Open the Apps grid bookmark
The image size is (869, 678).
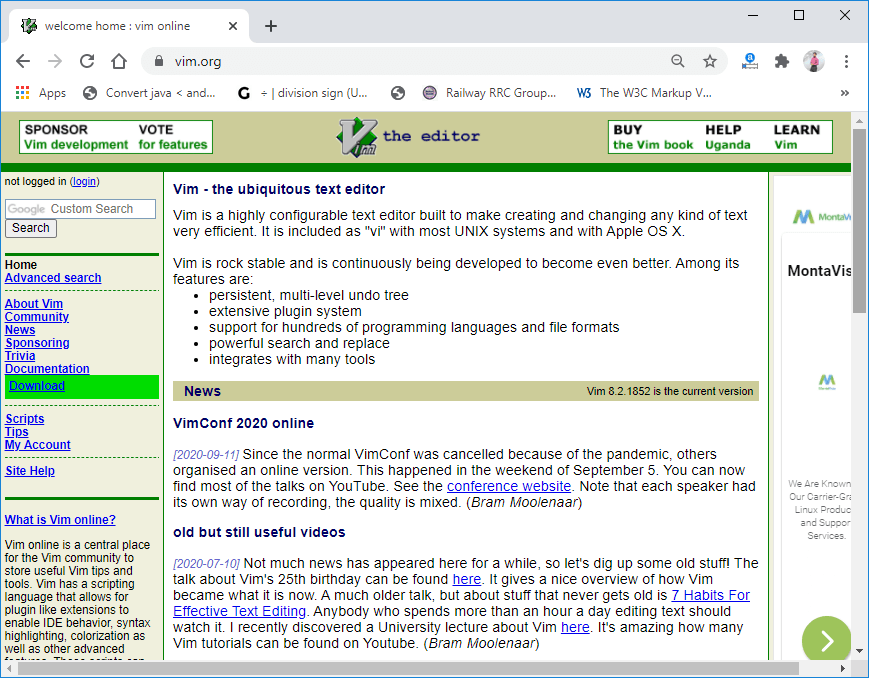click(x=41, y=93)
